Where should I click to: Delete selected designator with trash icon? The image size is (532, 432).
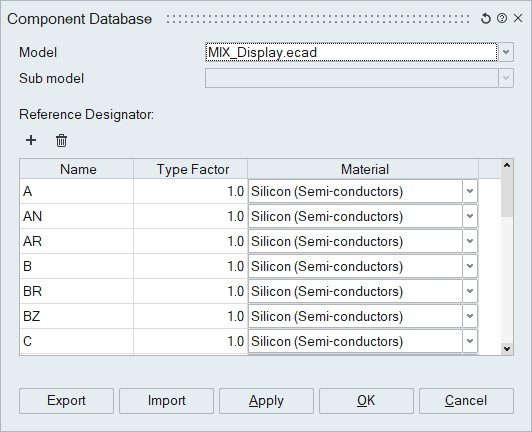pyautogui.click(x=61, y=140)
